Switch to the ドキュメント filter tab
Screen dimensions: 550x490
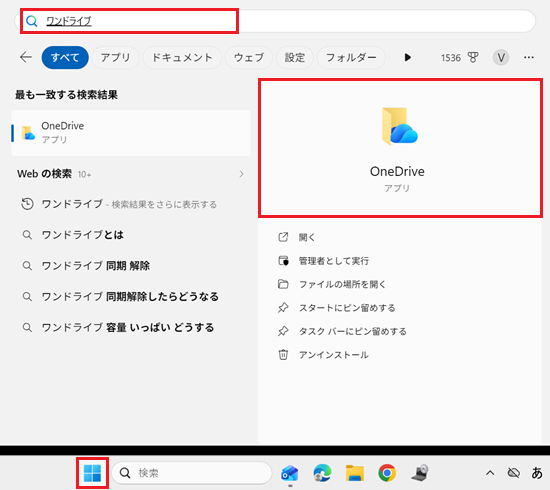pyautogui.click(x=182, y=57)
